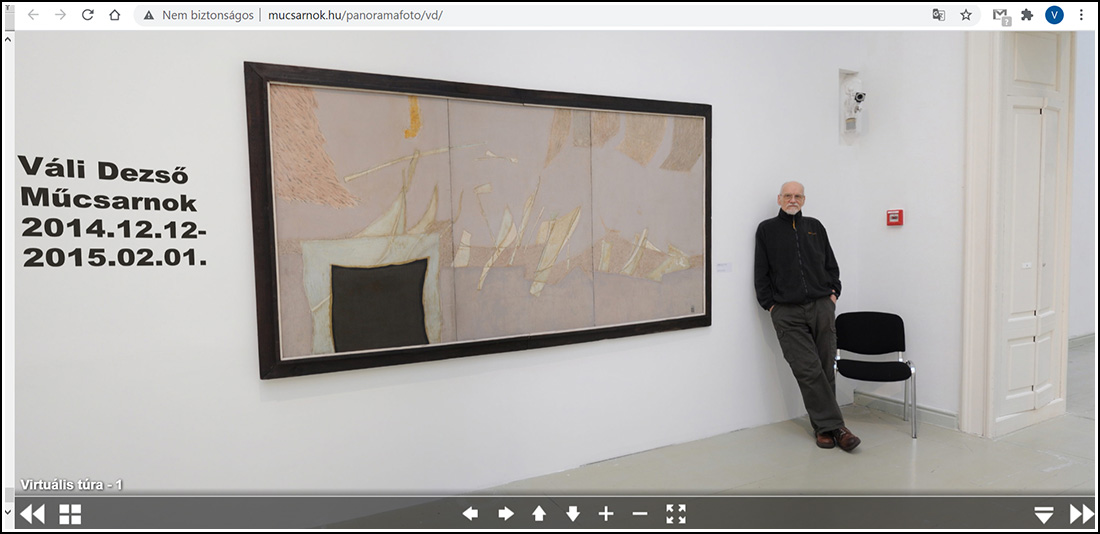Zoom in with the plus icon
The height and width of the screenshot is (534, 1100).
[606, 514]
